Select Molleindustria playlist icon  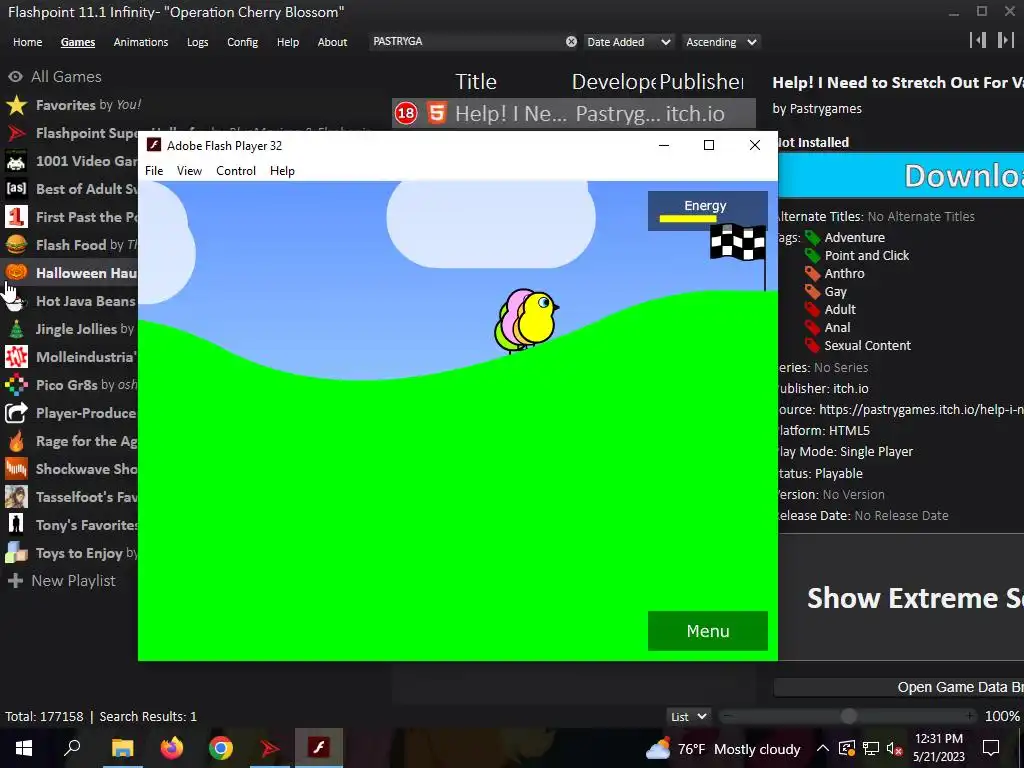coord(16,357)
